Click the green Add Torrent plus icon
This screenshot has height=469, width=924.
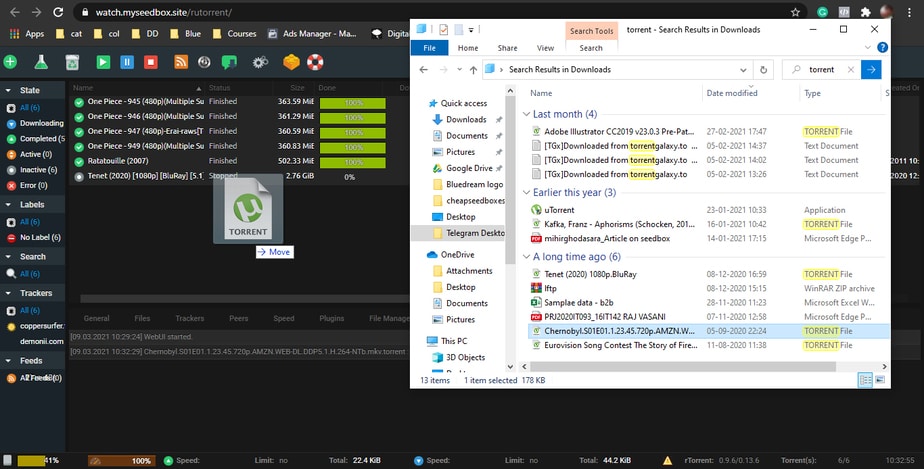tap(11, 62)
